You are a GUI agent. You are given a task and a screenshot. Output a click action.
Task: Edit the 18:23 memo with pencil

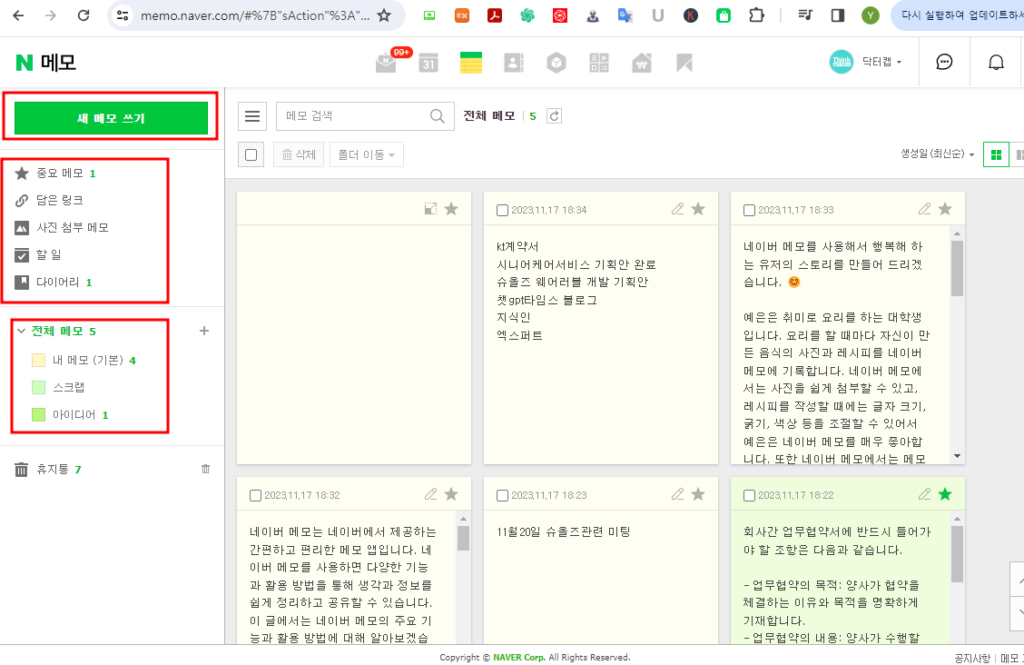click(x=678, y=495)
